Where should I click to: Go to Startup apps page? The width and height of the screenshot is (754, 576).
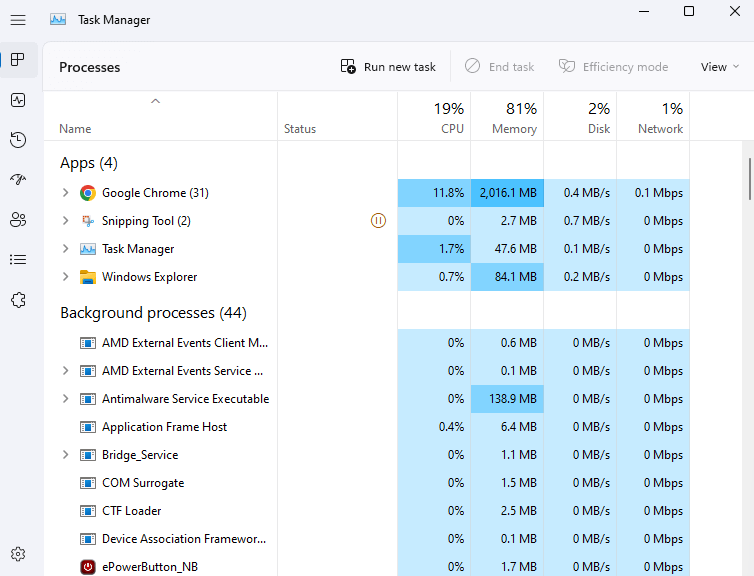[18, 180]
